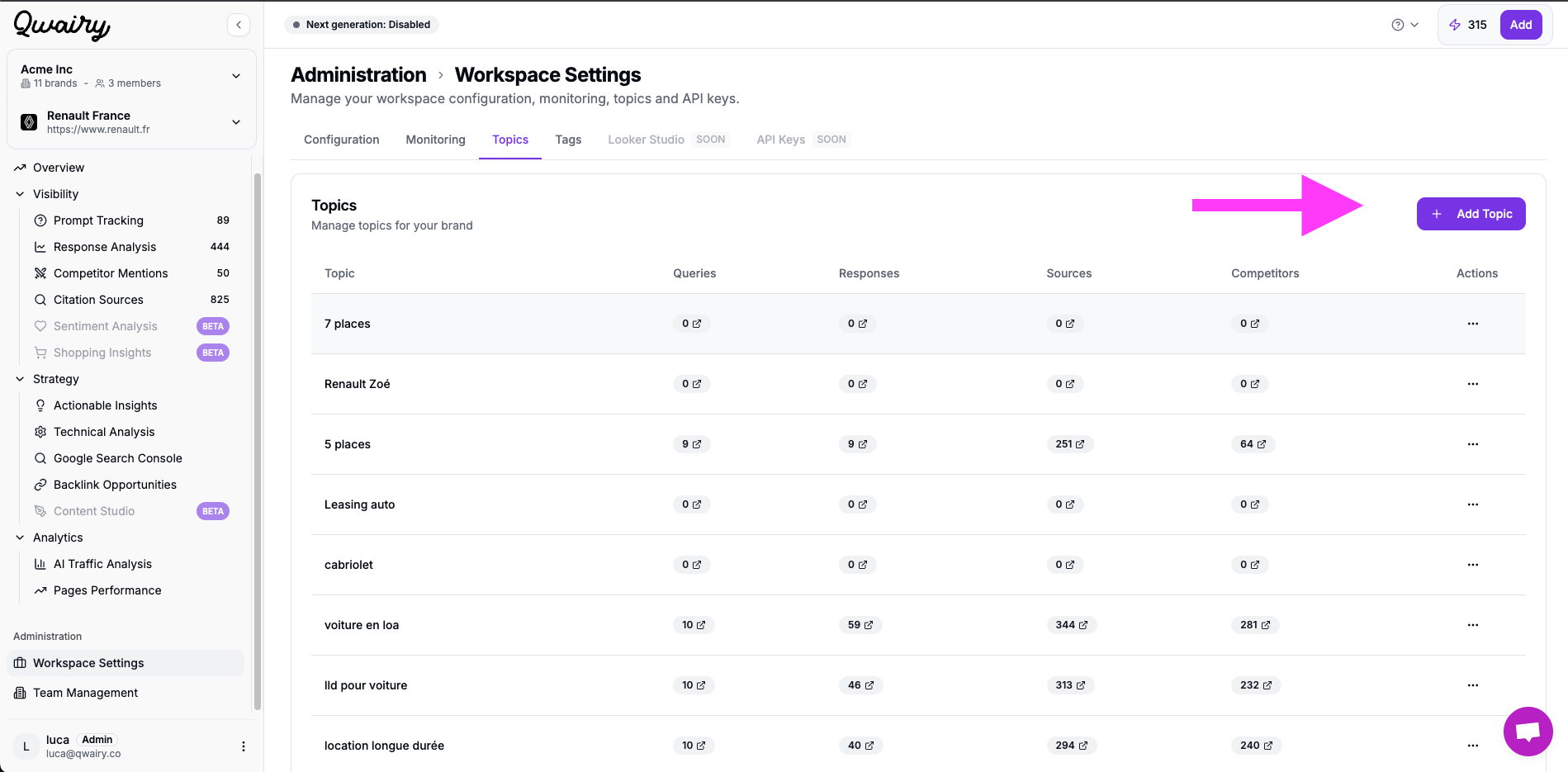Open Content Studio pen icon
Viewport: 1568px width, 772px height.
pos(40,511)
